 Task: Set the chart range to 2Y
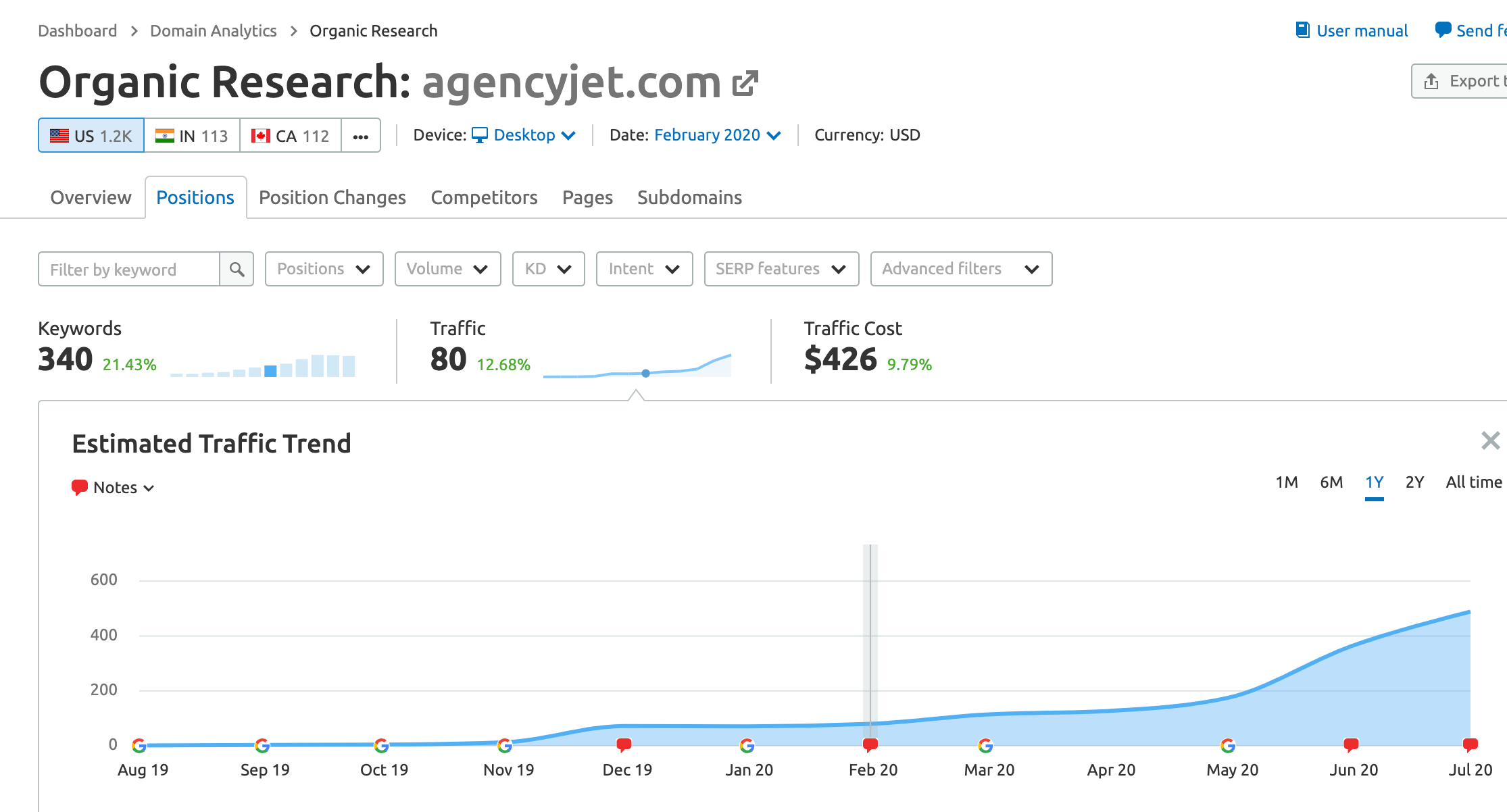tap(1414, 482)
